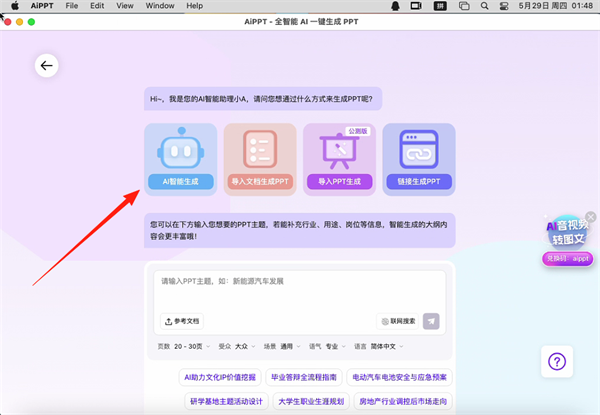Expand the 语气 专业 dropdown

coord(327,347)
